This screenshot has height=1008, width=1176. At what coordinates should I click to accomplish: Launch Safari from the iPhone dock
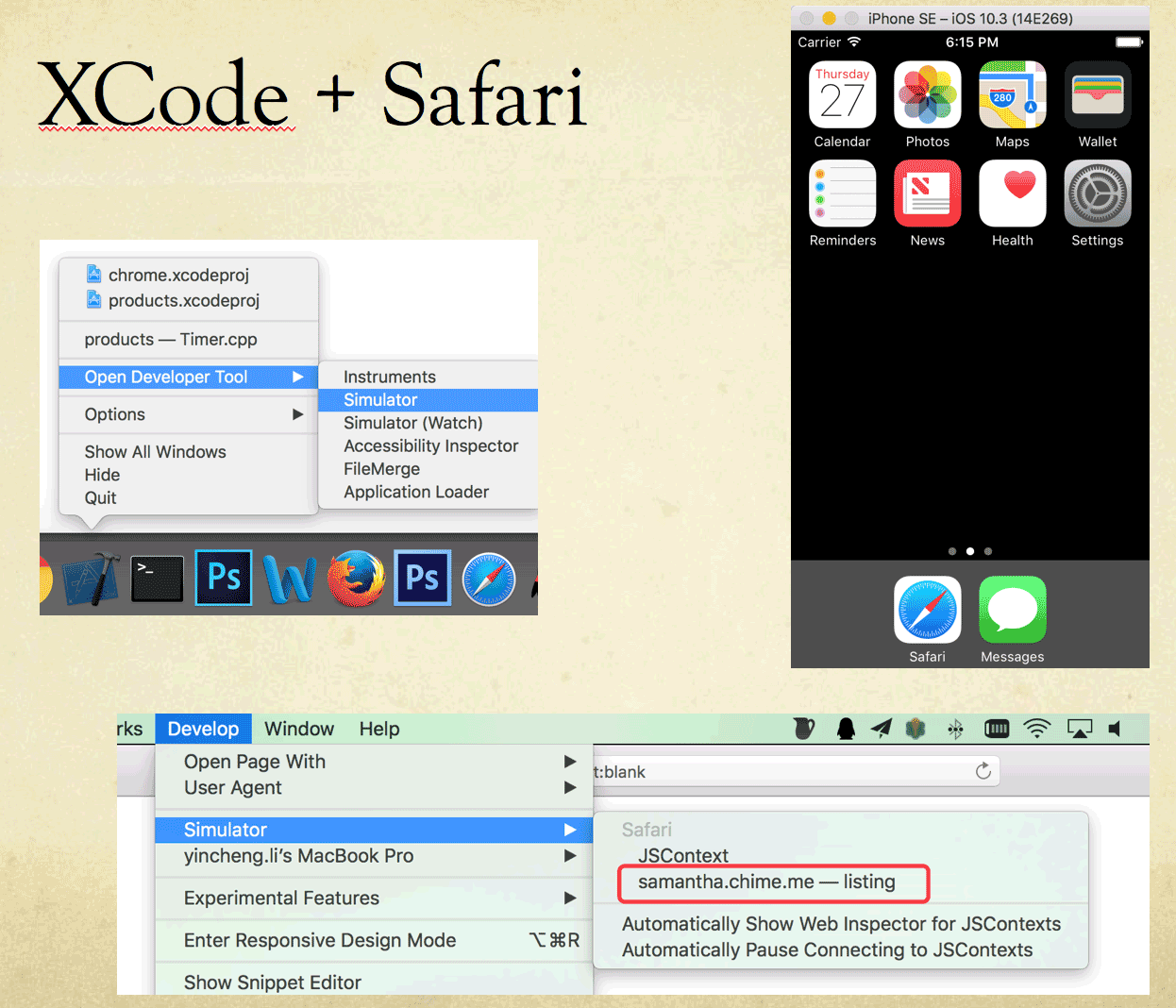coord(927,610)
